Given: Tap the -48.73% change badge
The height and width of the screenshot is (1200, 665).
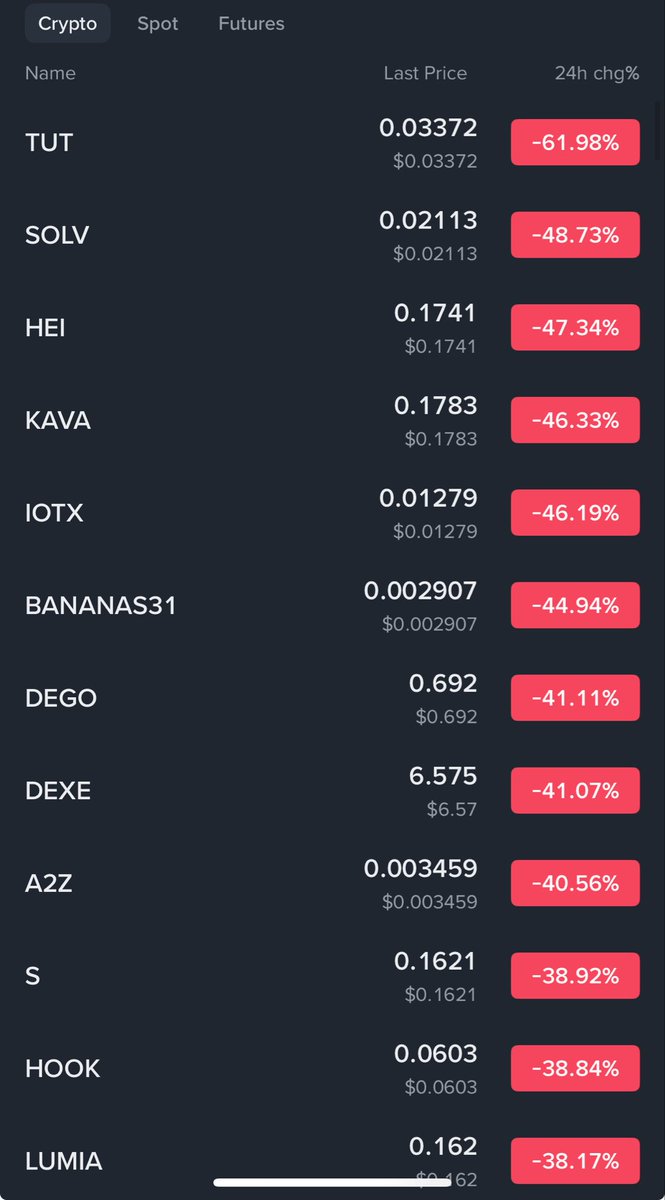Looking at the screenshot, I should 575,235.
